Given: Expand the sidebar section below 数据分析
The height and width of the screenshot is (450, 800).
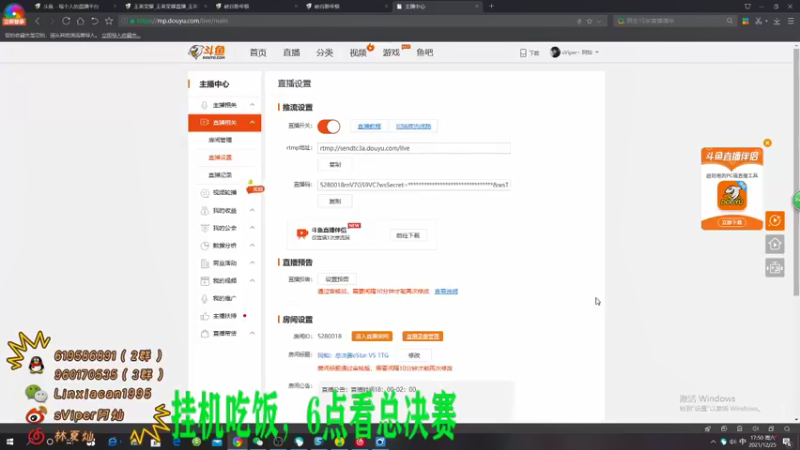Looking at the screenshot, I should click(x=252, y=263).
